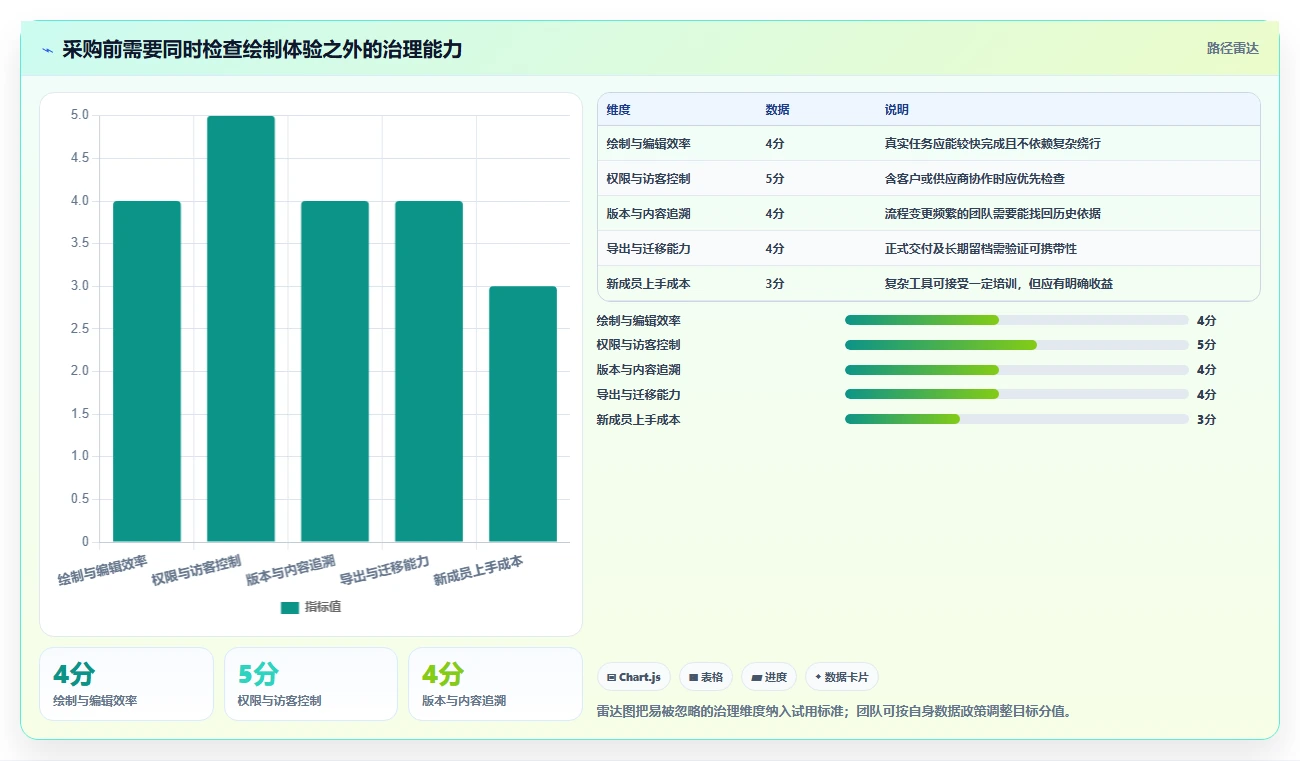Select table cell 权限与访客控制
Viewport: 1300px width, 761px height.
click(648, 179)
